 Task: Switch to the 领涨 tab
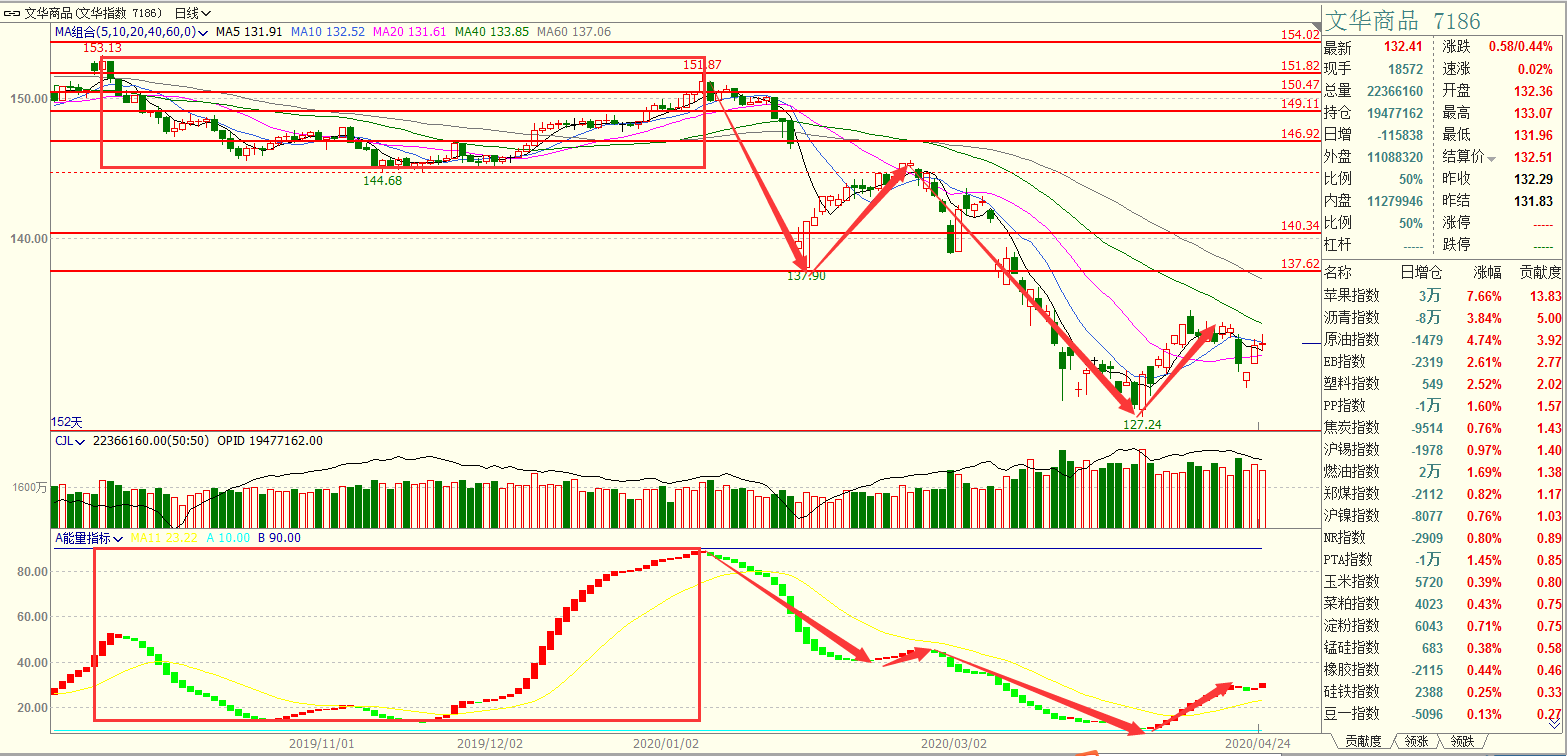(x=1416, y=742)
